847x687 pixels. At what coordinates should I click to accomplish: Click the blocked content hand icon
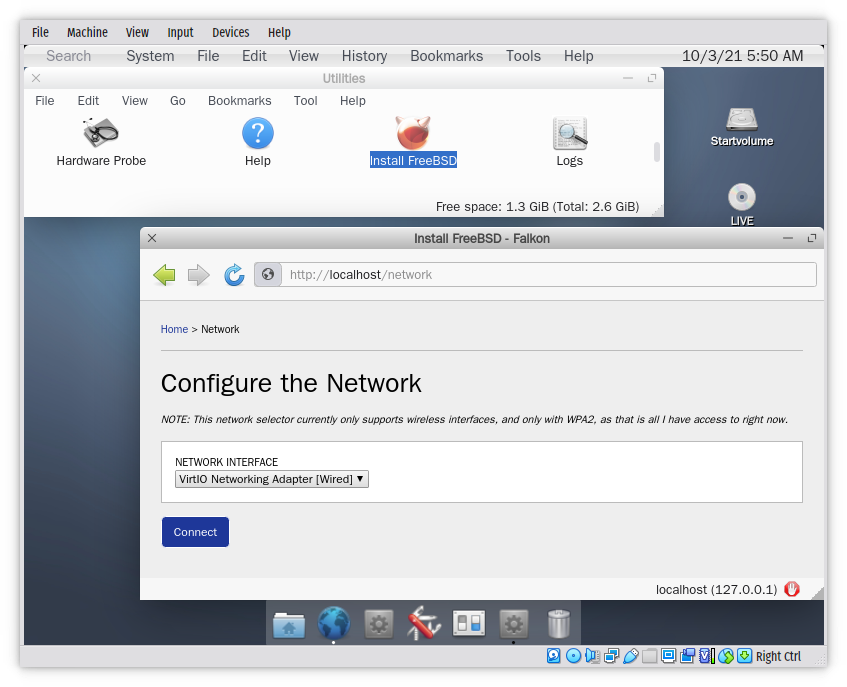pos(792,589)
